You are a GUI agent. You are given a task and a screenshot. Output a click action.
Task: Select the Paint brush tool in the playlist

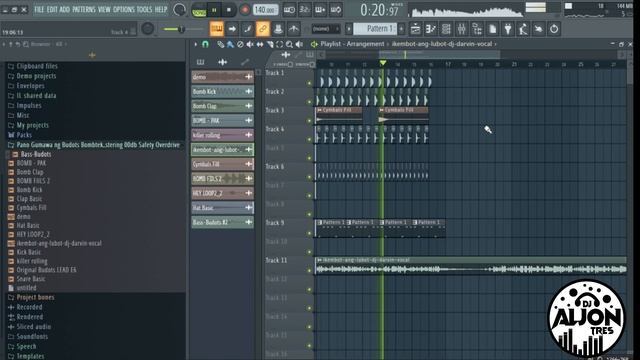230,44
